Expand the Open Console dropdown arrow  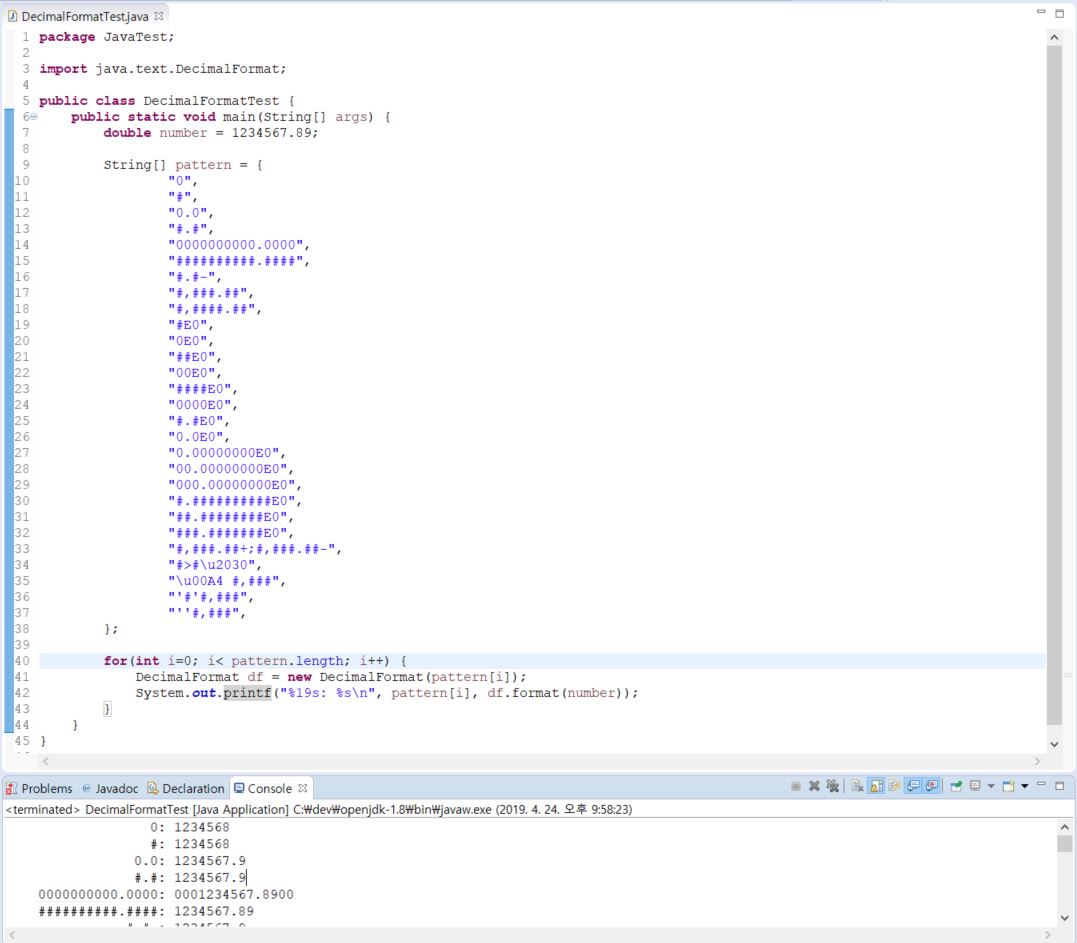(x=1024, y=786)
